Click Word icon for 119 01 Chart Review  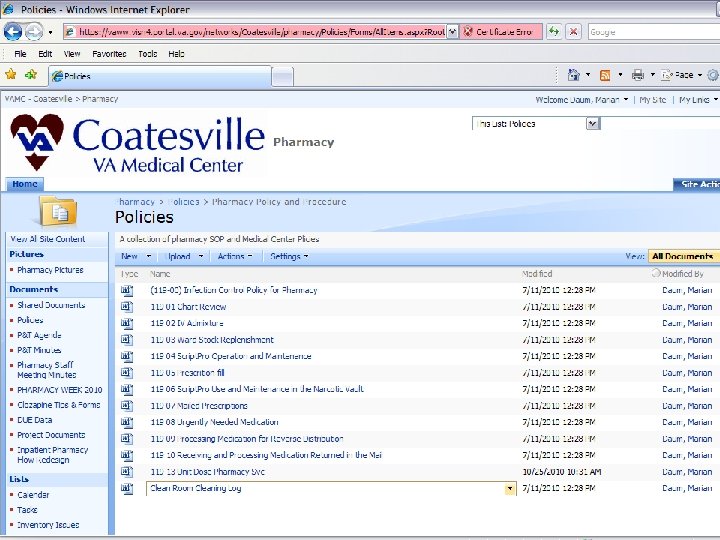[127, 307]
